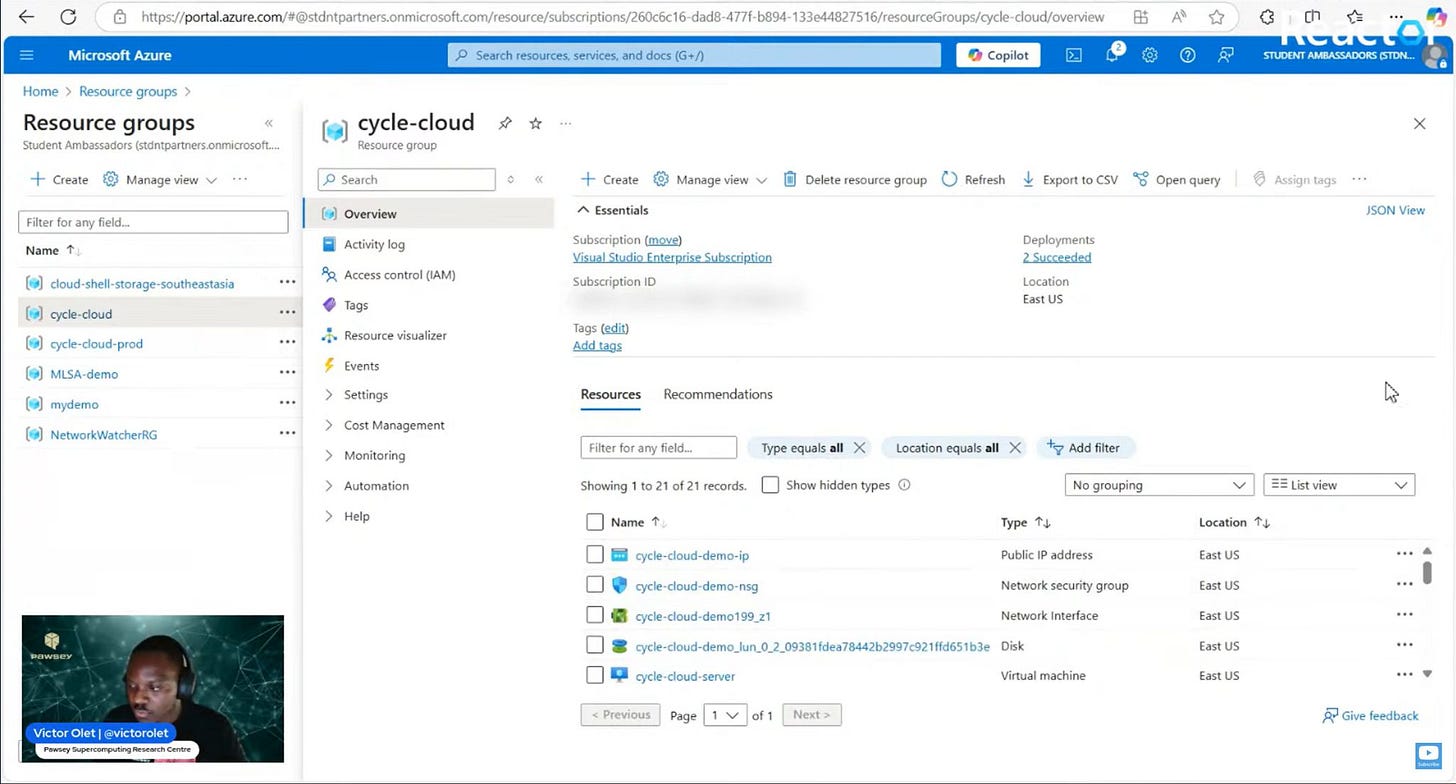Open Manage view dropdown in cycle-cloud toolbar
This screenshot has height=784, width=1456.
pyautogui.click(x=711, y=180)
